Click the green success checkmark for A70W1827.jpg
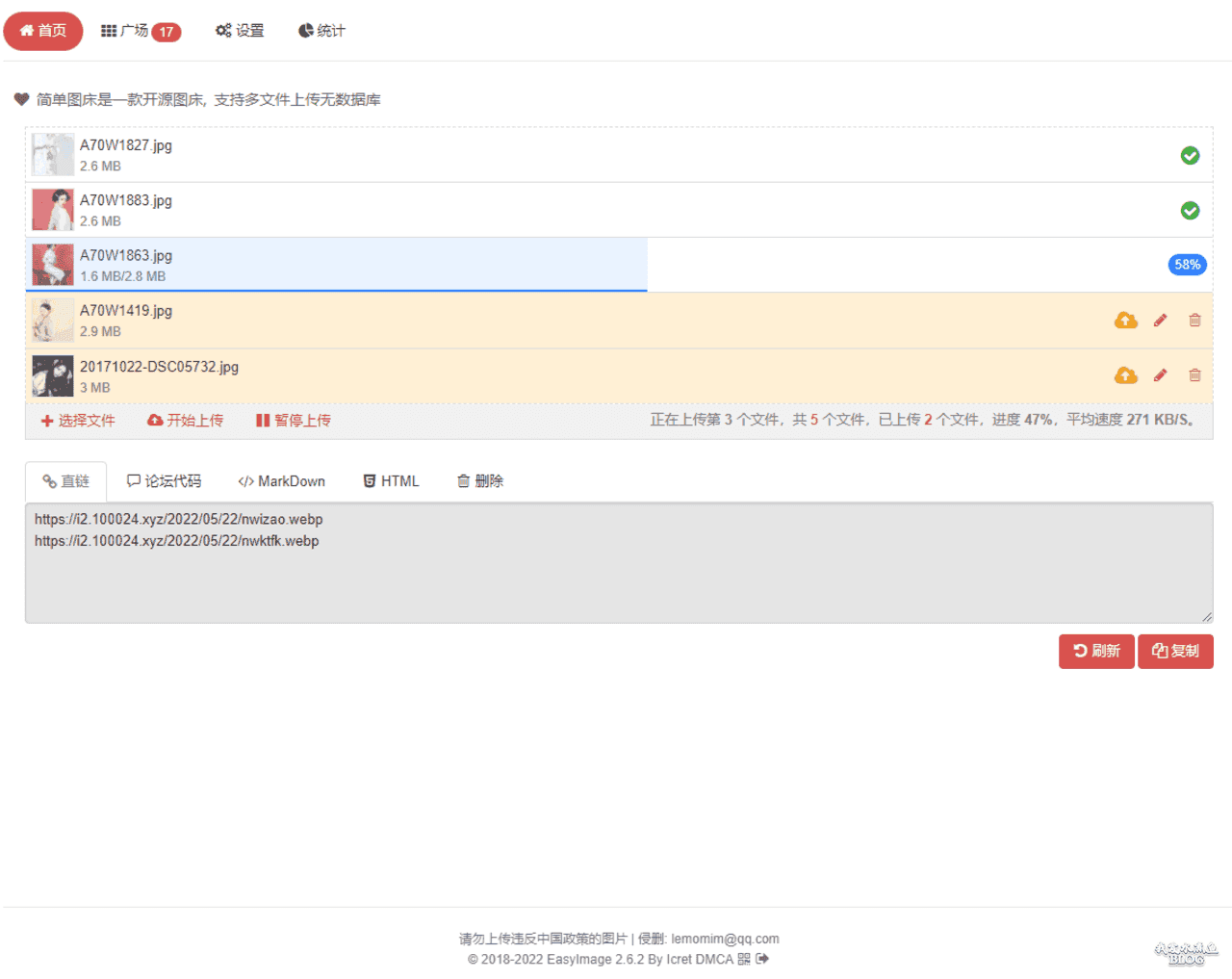1232x979 pixels. [x=1190, y=155]
